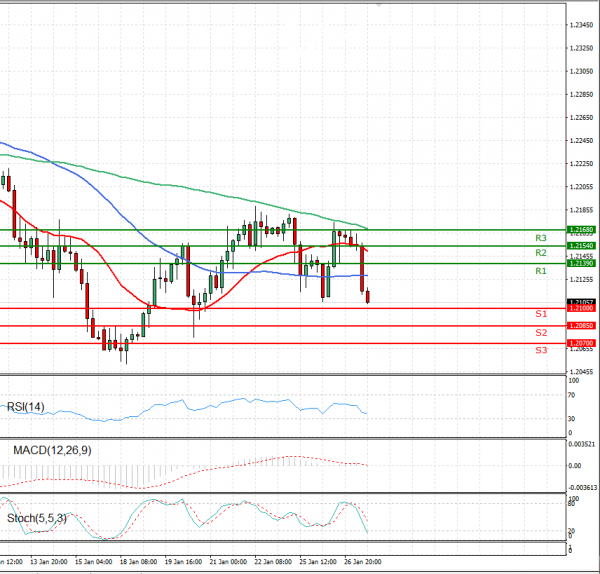The image size is (600, 574).
Task: Click the 1.21855 price axis value
Action: pos(581,210)
